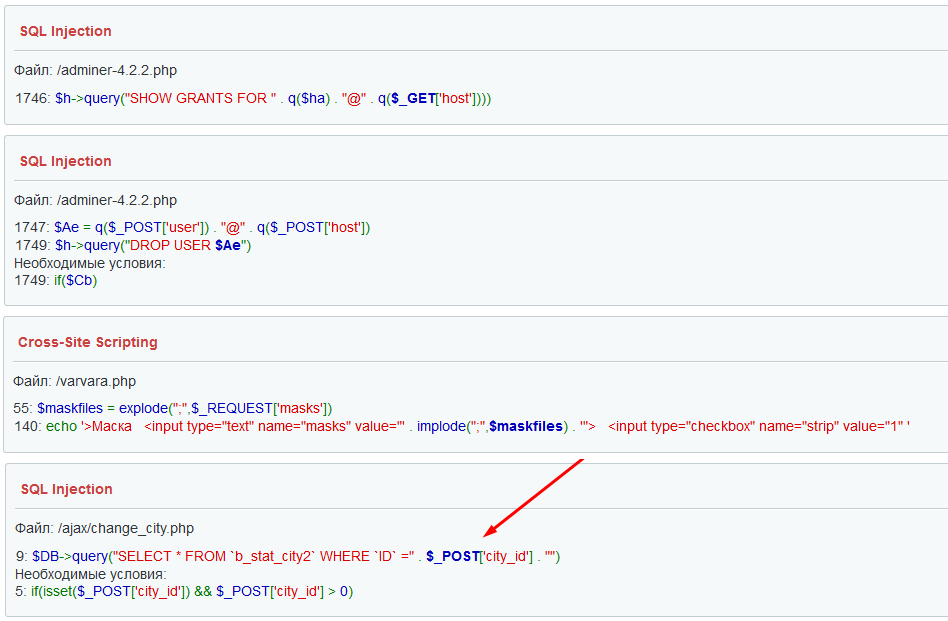948x621 pixels.
Task: Click code line 1746 with SHOW GRANTS FOR query
Action: (x=253, y=98)
